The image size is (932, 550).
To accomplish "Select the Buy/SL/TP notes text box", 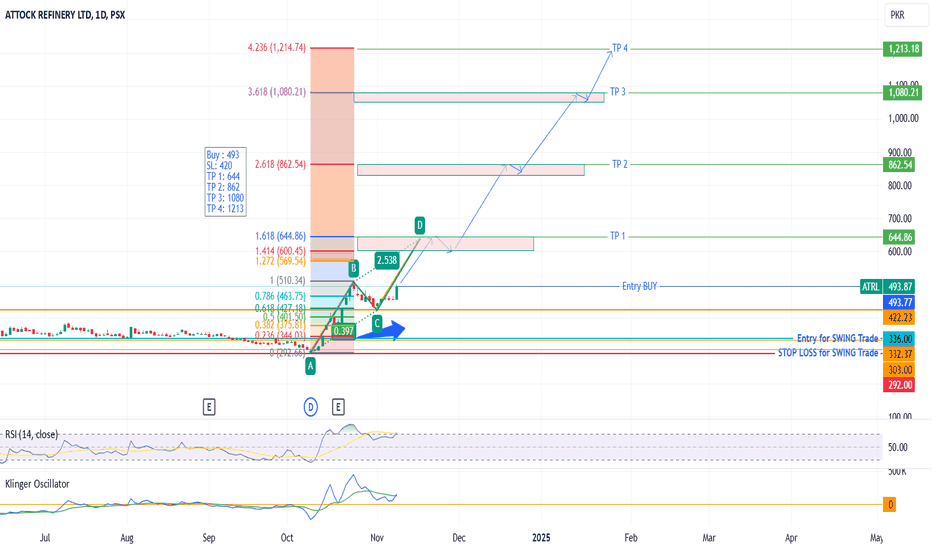I will coord(225,181).
